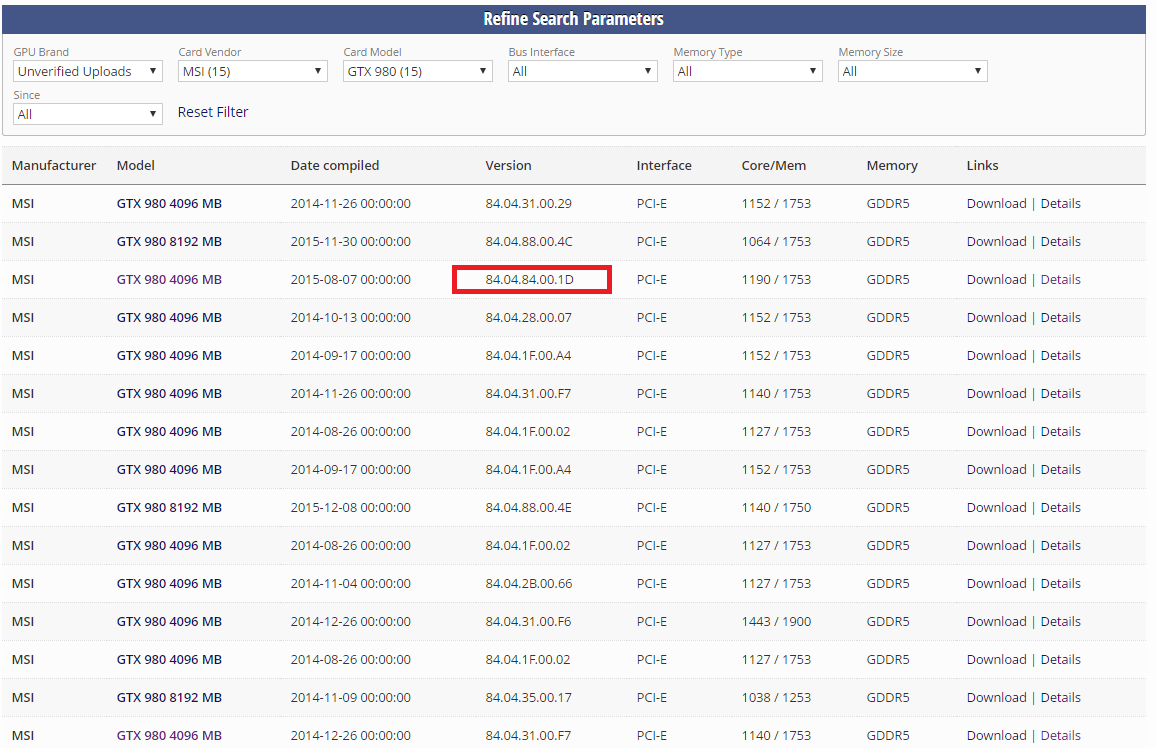Expand the Memory Type dropdown
The height and width of the screenshot is (748, 1157).
click(747, 72)
